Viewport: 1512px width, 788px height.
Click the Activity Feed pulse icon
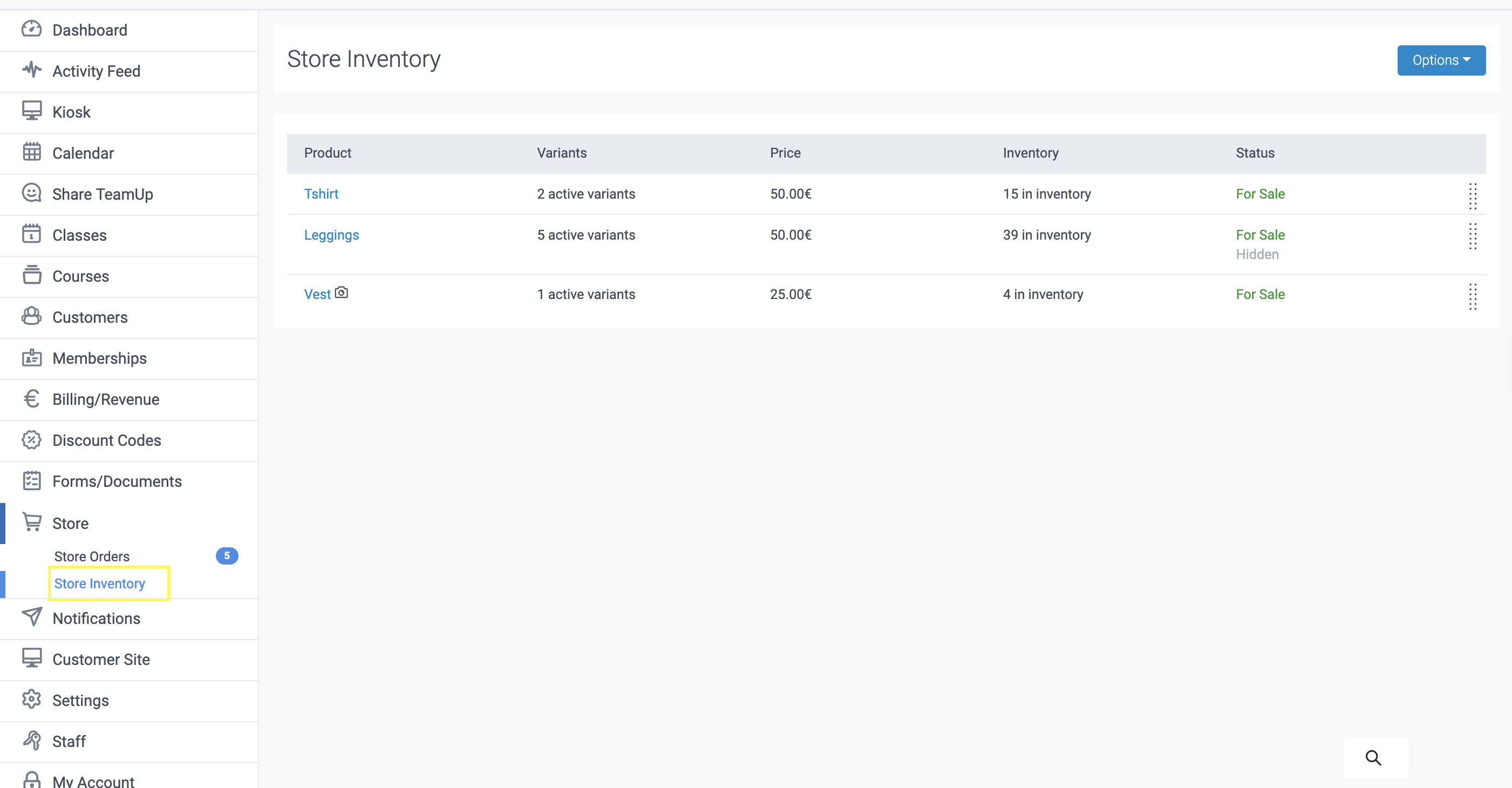pyautogui.click(x=32, y=71)
